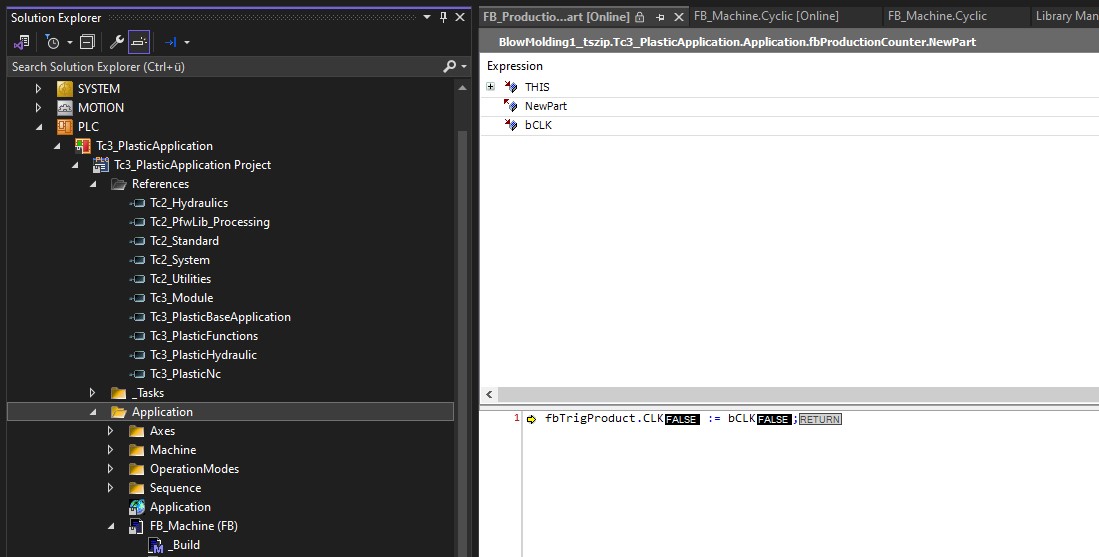The image size is (1099, 557).
Task: Close the Solution Explorer panel
Action: pyautogui.click(x=460, y=17)
